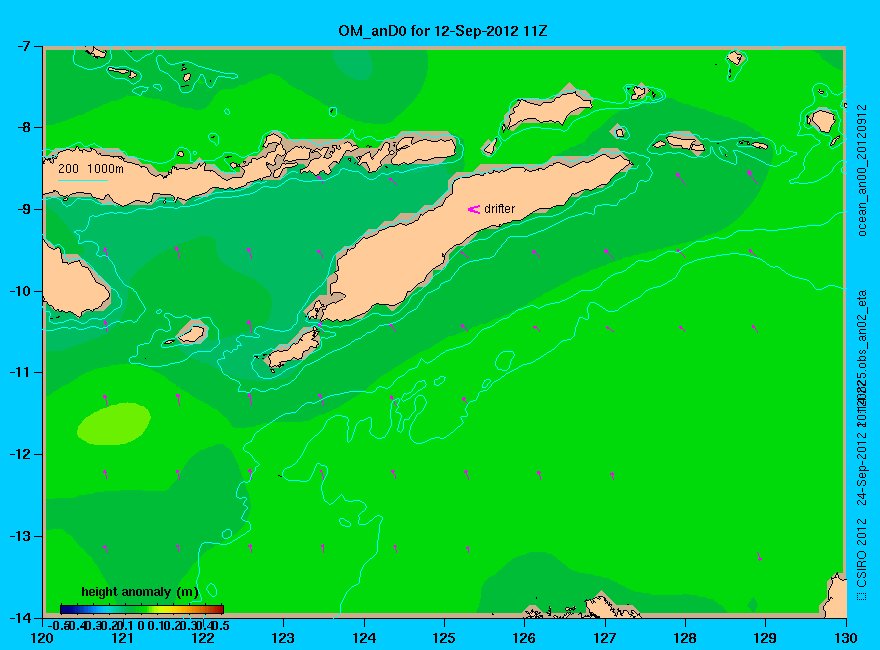Click the magenta drifter arrow marker
880x650 pixels.
click(x=474, y=209)
